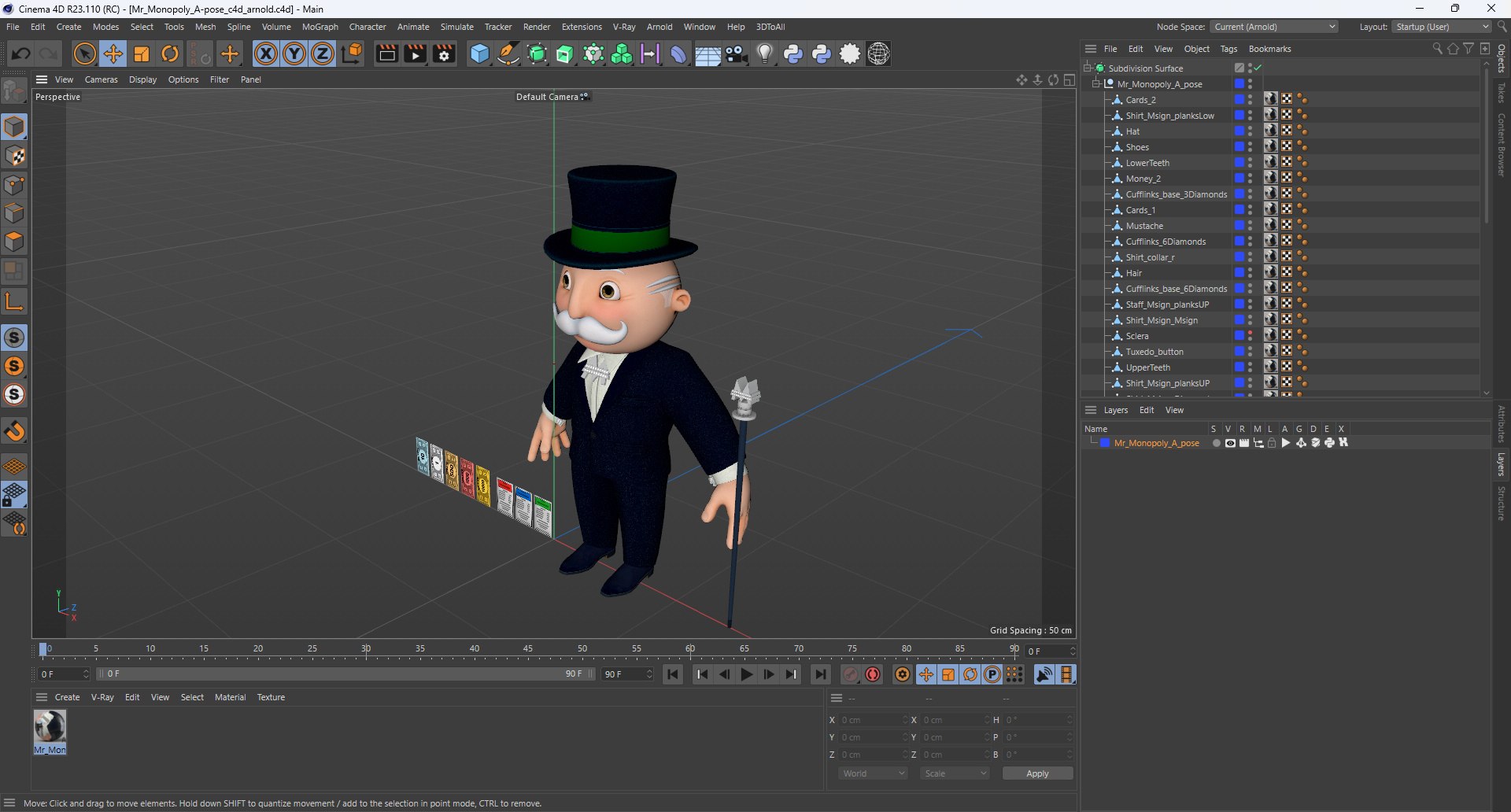
Task: Open the Simulate menu
Action: click(x=456, y=27)
